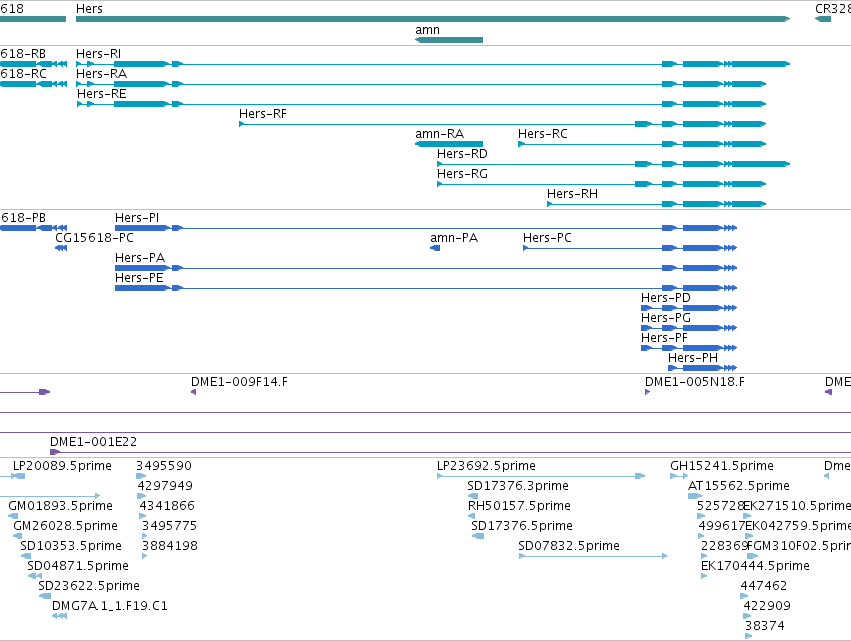The height and width of the screenshot is (641, 851).
Task: Select the 3495590 feature label
Action: coord(164,466)
